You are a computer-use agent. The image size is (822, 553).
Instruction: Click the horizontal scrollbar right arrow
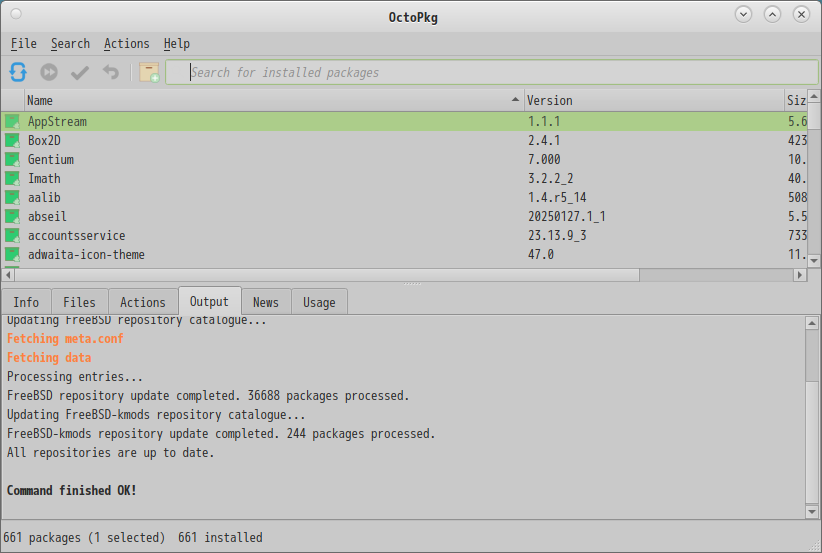point(800,275)
